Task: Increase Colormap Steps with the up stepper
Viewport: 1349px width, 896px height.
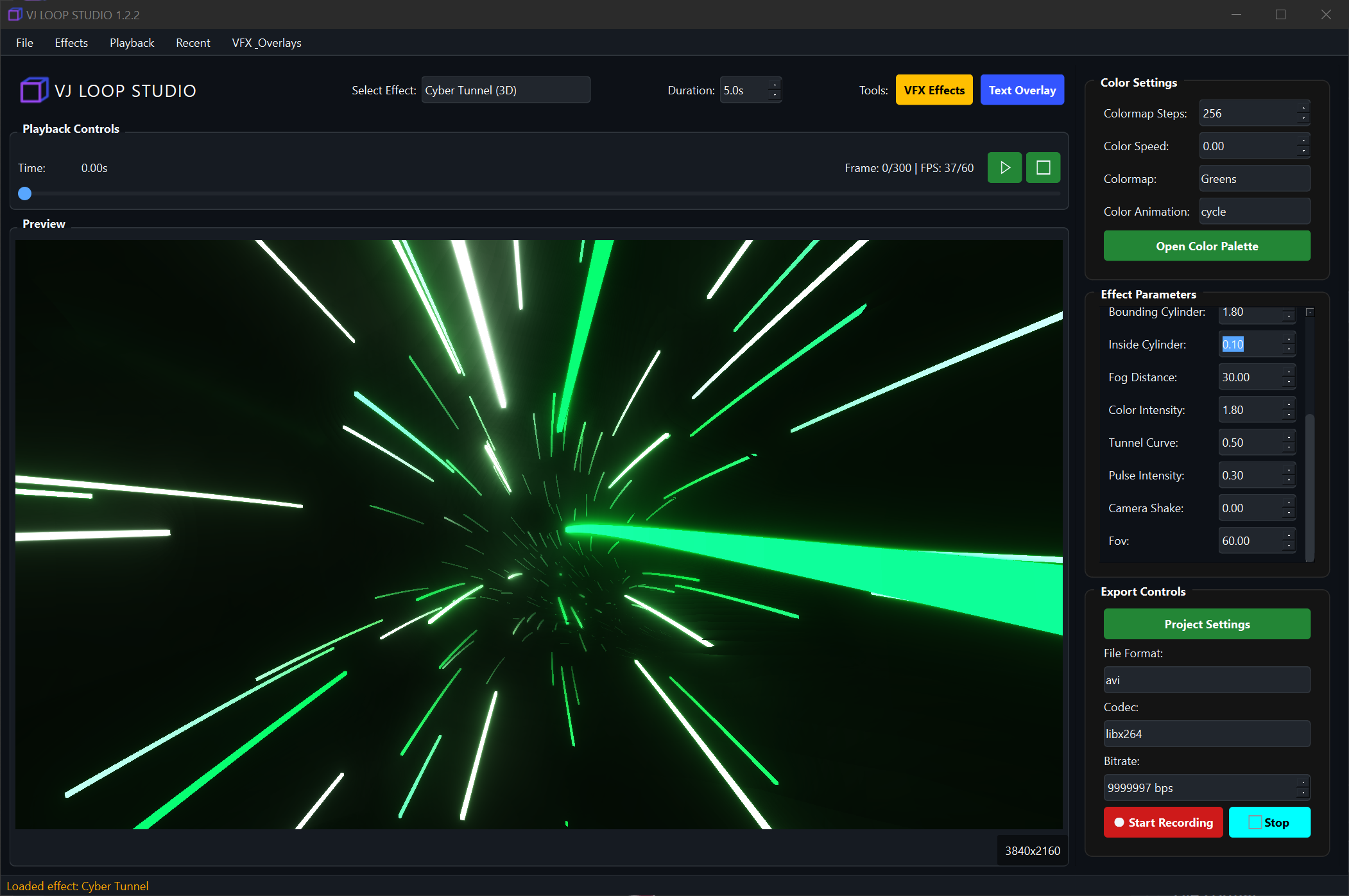Action: pyautogui.click(x=1303, y=109)
